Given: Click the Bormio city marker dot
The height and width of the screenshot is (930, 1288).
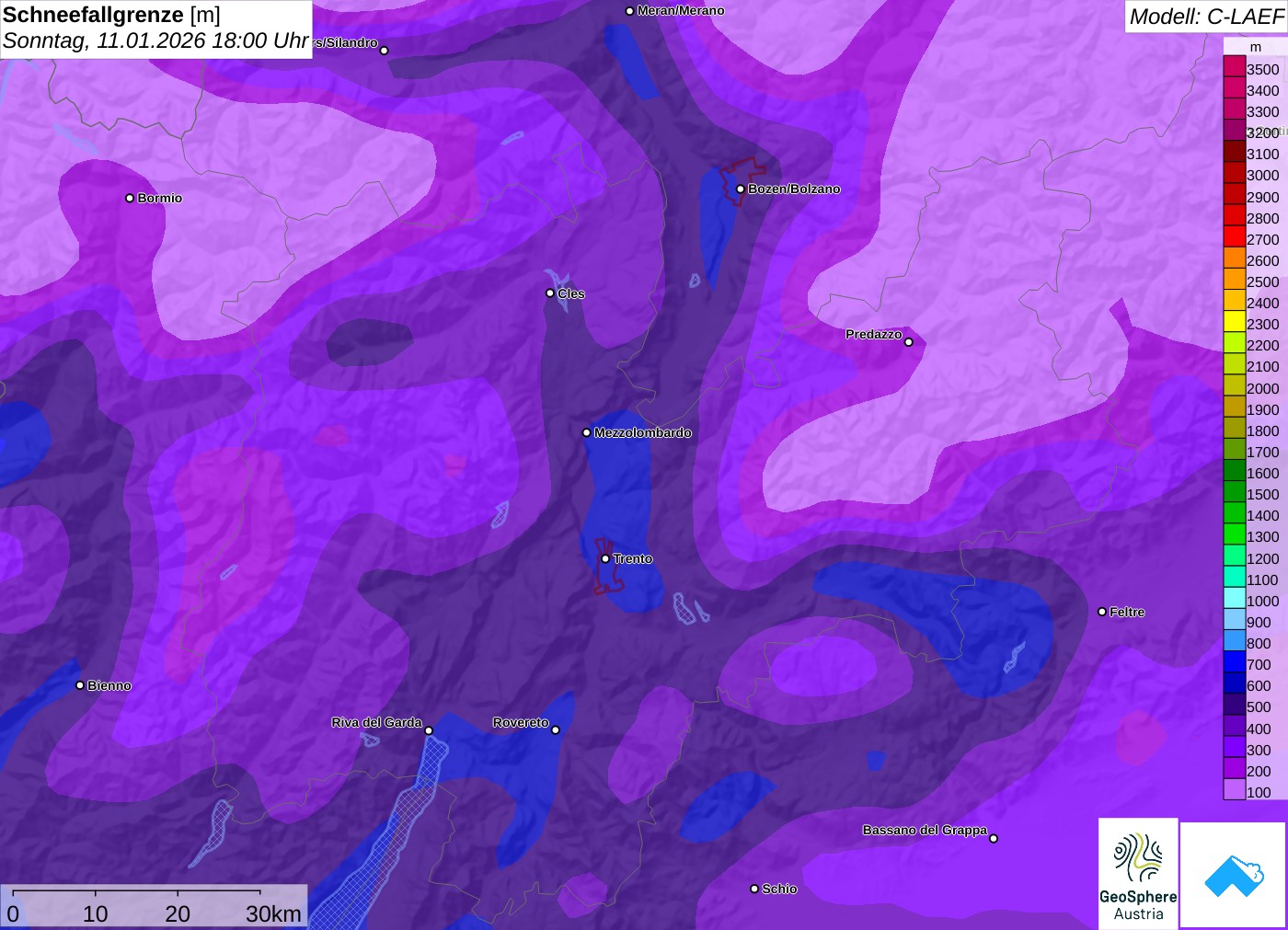Looking at the screenshot, I should [x=130, y=198].
